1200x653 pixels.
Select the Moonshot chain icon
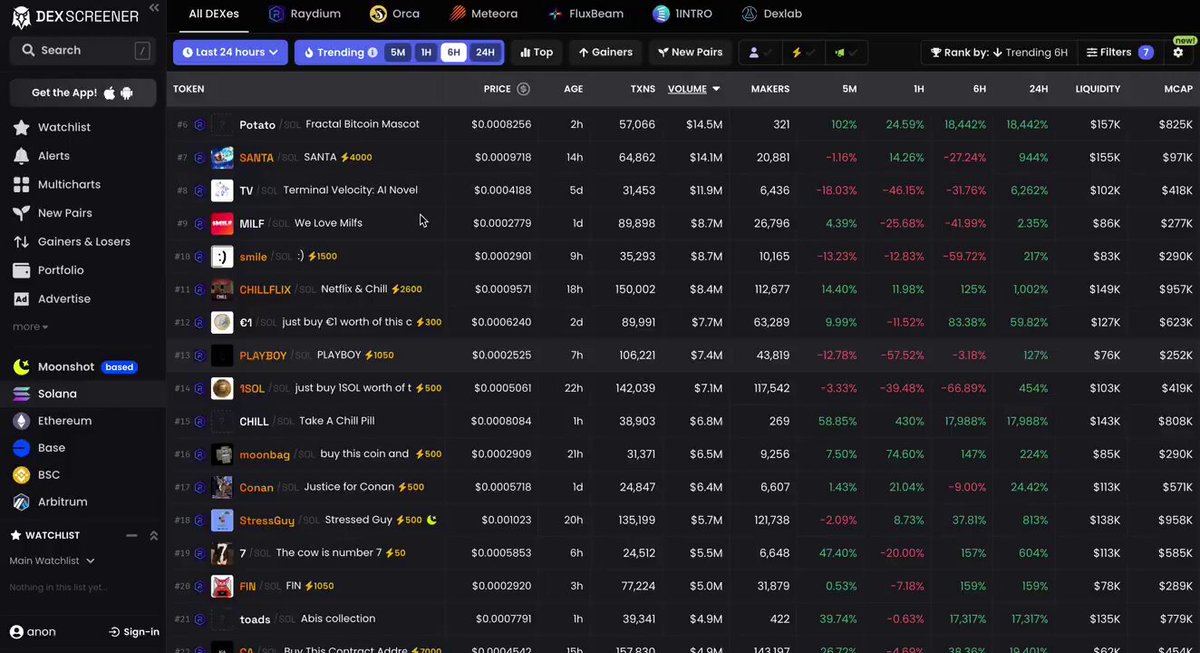(x=21, y=367)
